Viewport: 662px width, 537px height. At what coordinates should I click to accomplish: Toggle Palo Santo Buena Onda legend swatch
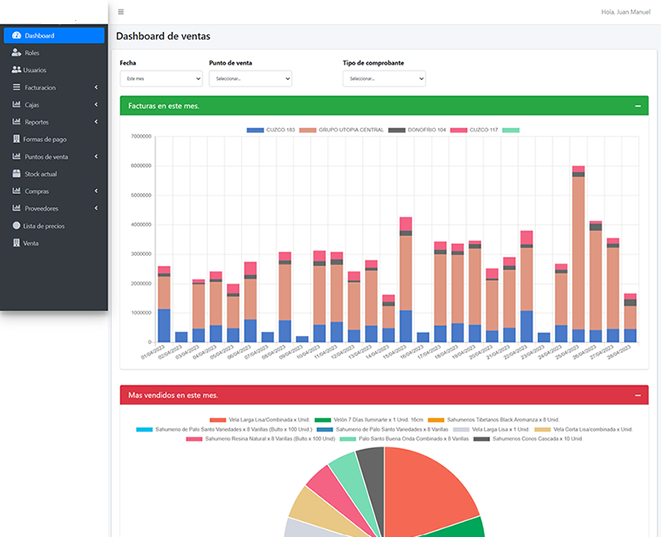coord(348,439)
